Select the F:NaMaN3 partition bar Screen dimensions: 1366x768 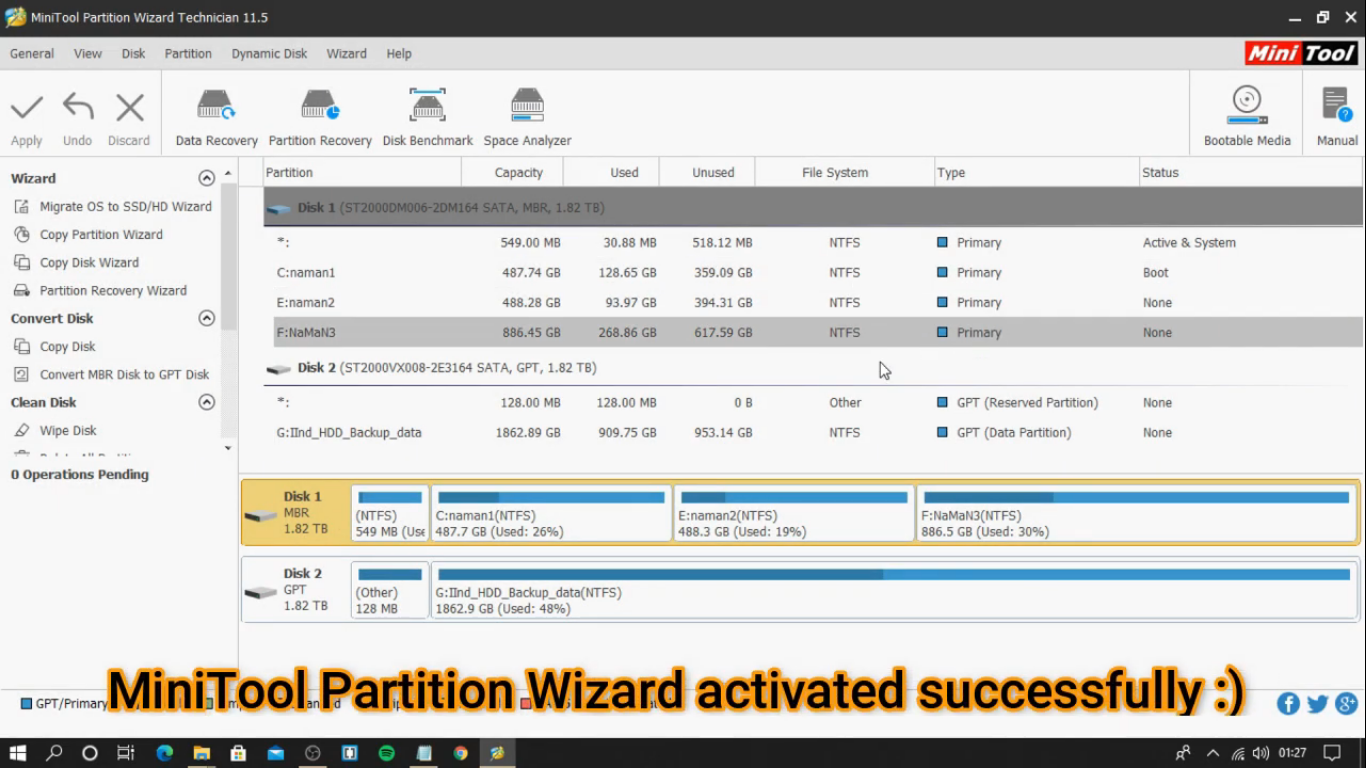1134,513
